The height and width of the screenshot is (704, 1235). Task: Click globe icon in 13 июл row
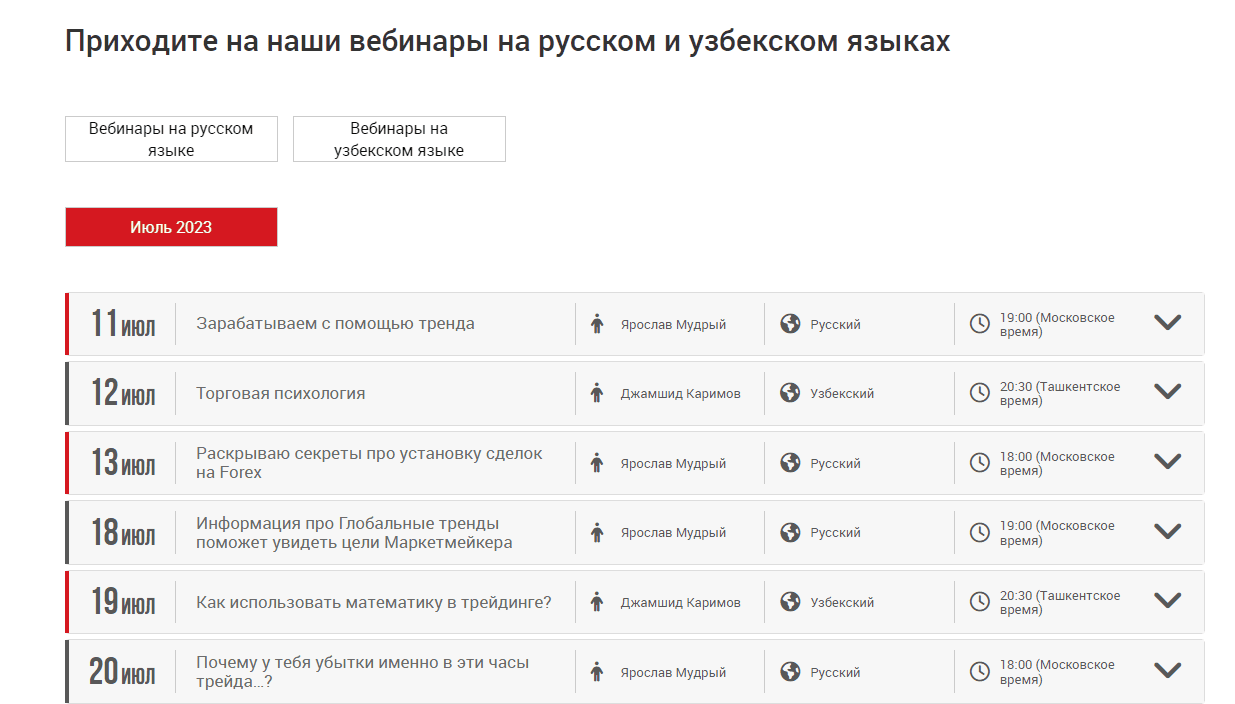(790, 463)
